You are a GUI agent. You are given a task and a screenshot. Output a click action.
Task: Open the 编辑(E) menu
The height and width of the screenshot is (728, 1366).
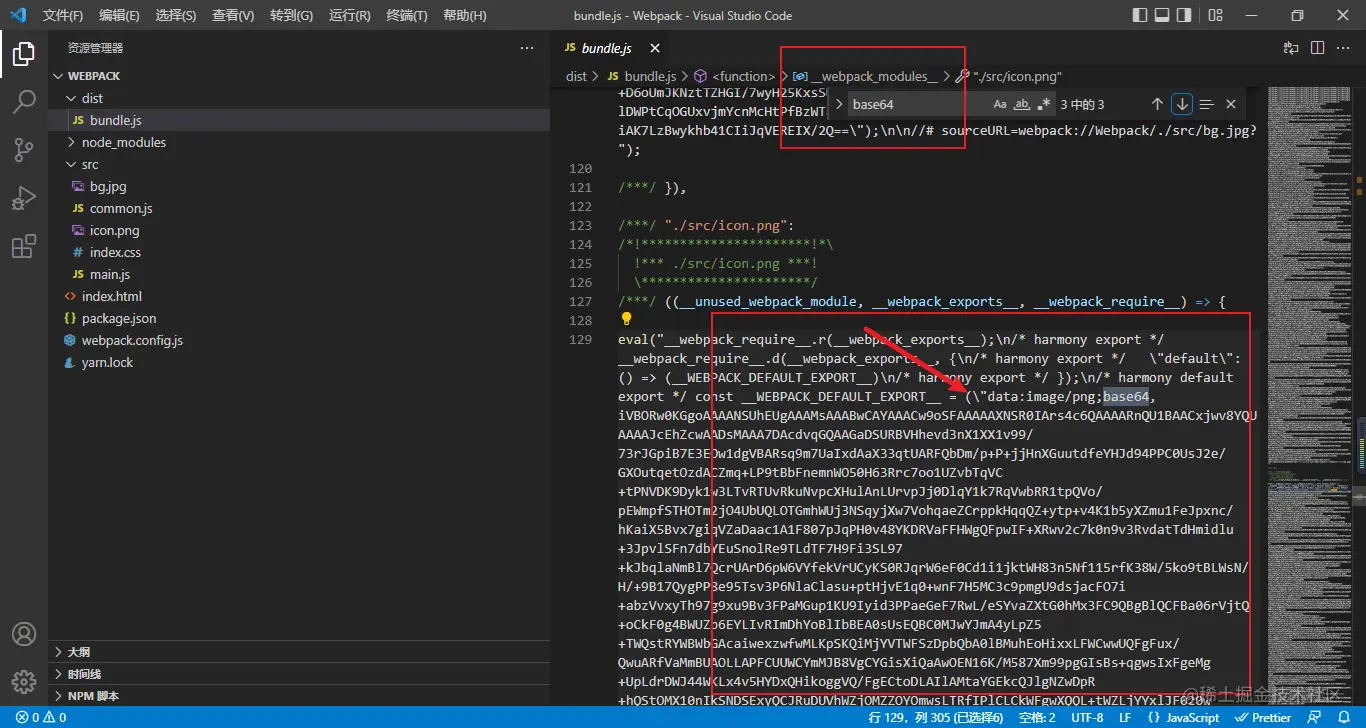[120, 15]
